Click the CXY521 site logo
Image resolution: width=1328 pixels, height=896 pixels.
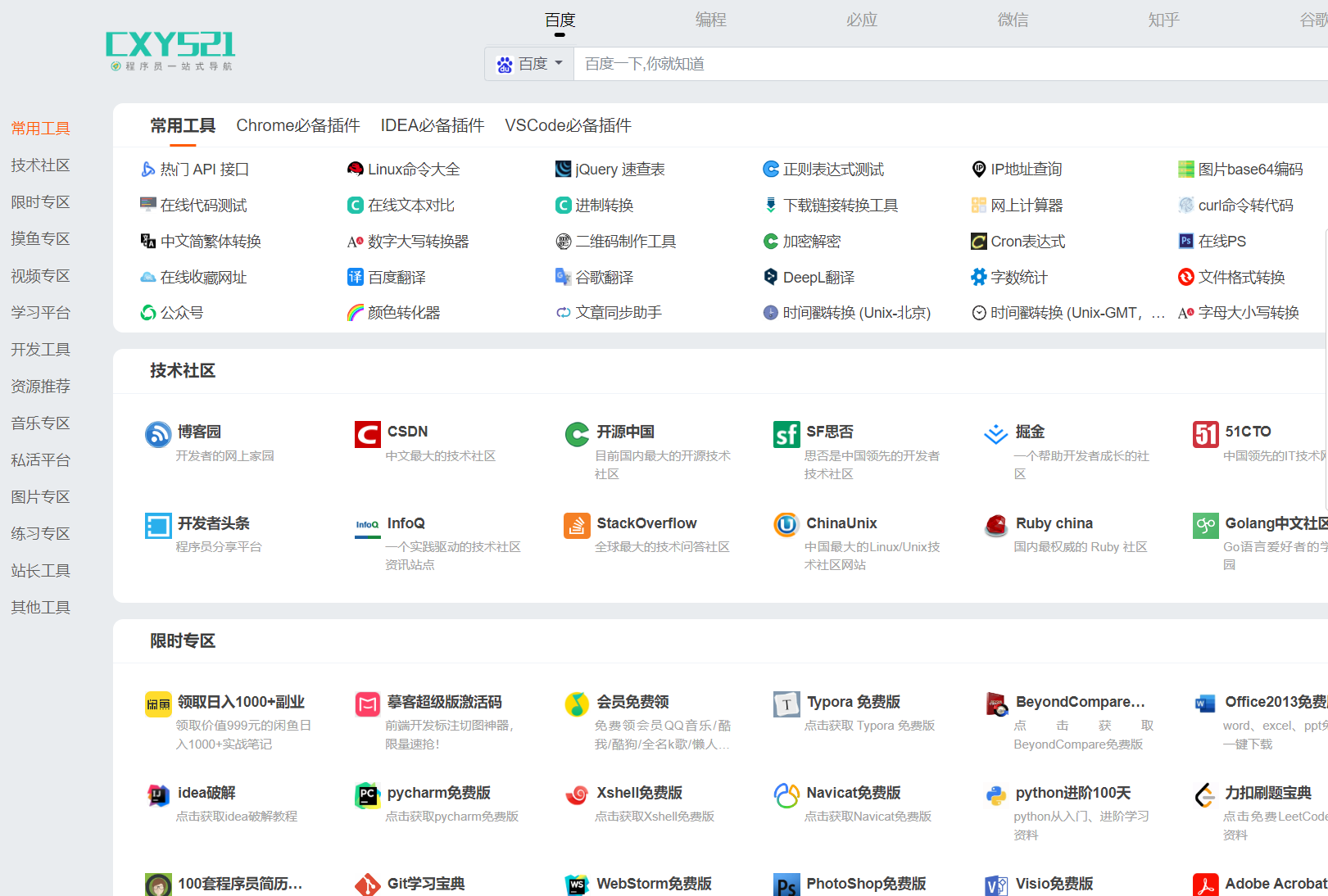tap(170, 51)
